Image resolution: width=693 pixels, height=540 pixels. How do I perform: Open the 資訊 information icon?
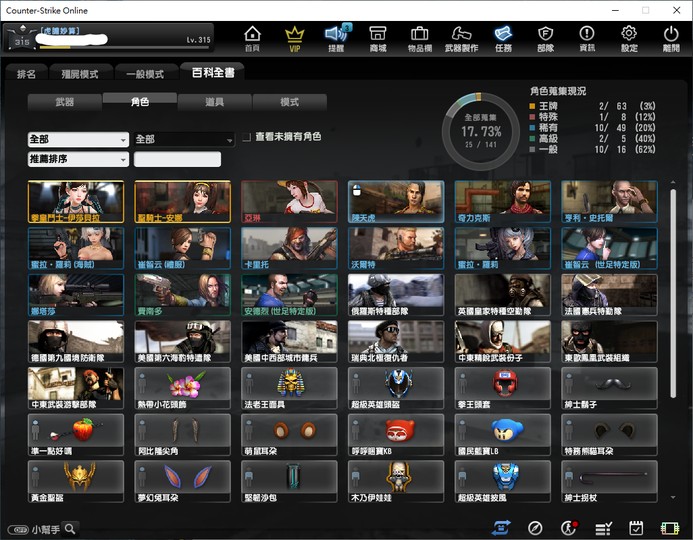pos(587,38)
